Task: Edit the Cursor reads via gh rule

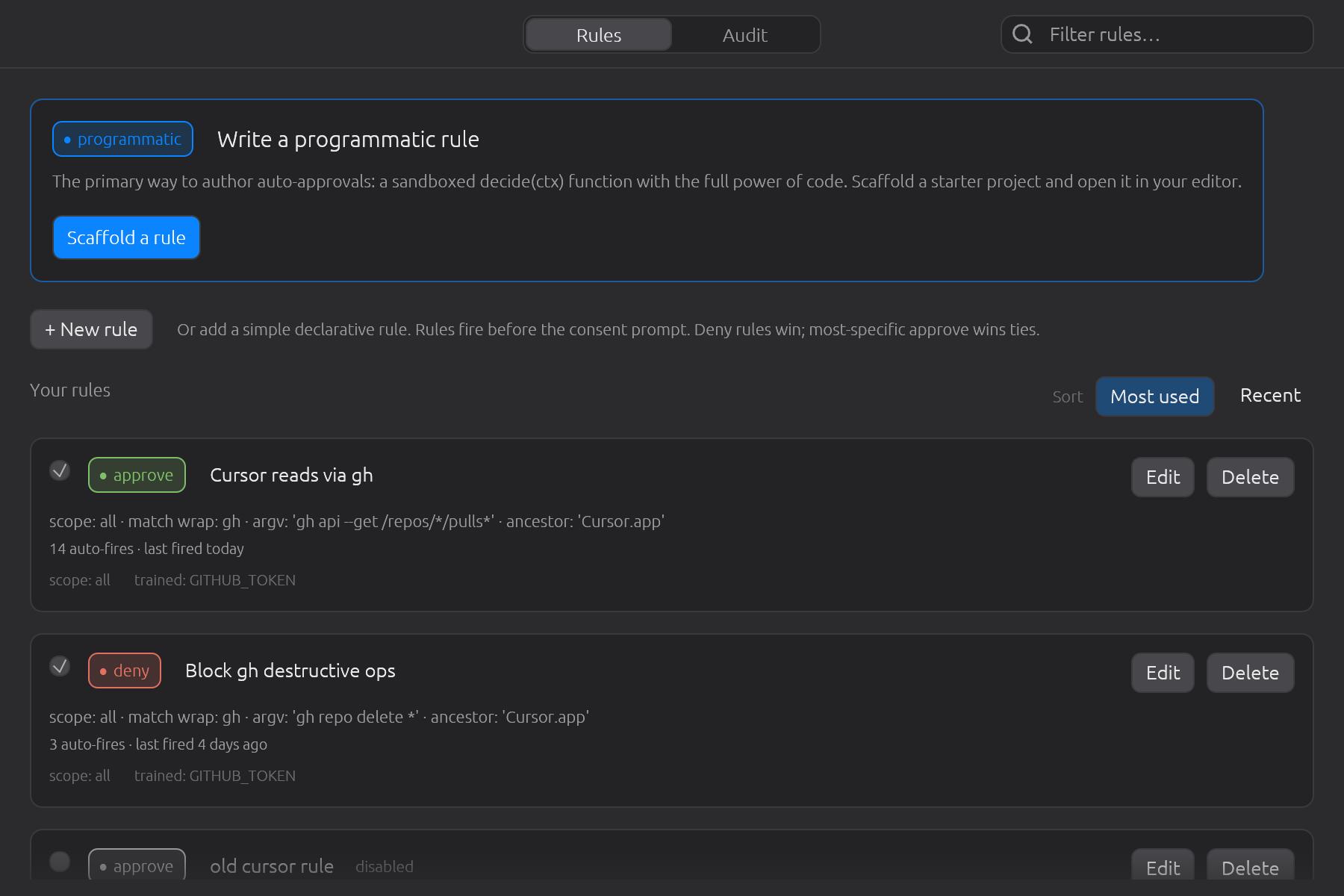Action: point(1163,477)
